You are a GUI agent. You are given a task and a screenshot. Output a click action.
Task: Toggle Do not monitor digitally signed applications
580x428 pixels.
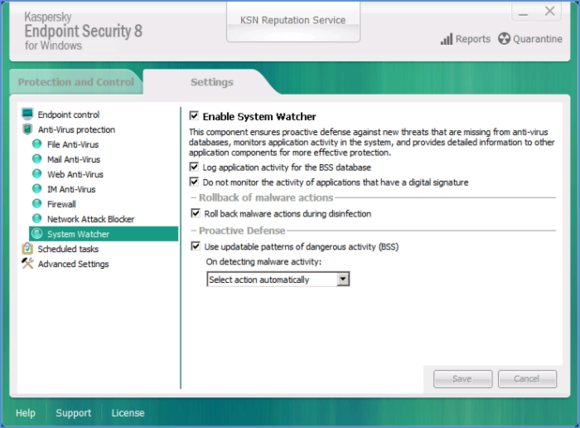point(194,182)
